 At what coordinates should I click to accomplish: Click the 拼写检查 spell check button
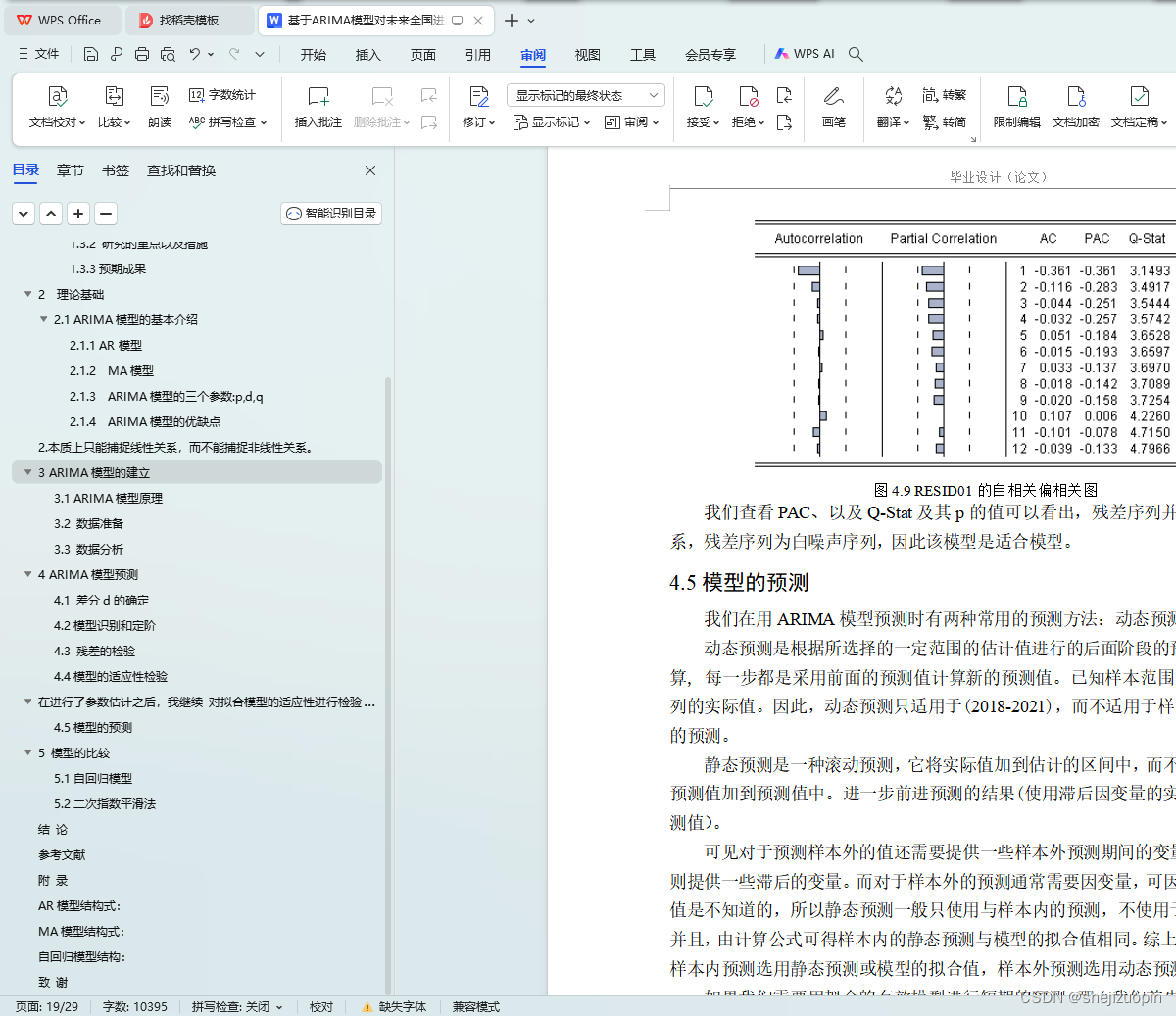click(x=228, y=122)
